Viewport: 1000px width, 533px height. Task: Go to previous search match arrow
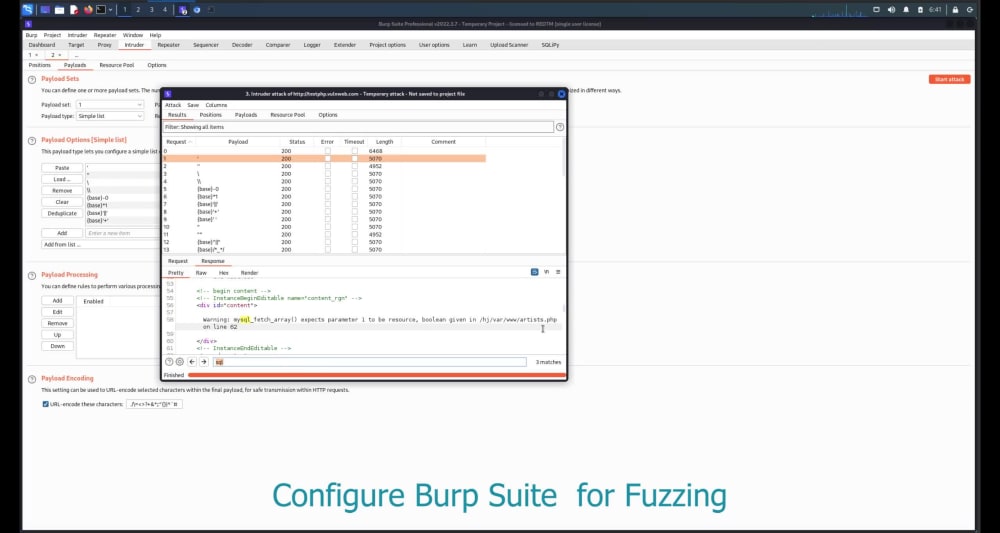[192, 362]
